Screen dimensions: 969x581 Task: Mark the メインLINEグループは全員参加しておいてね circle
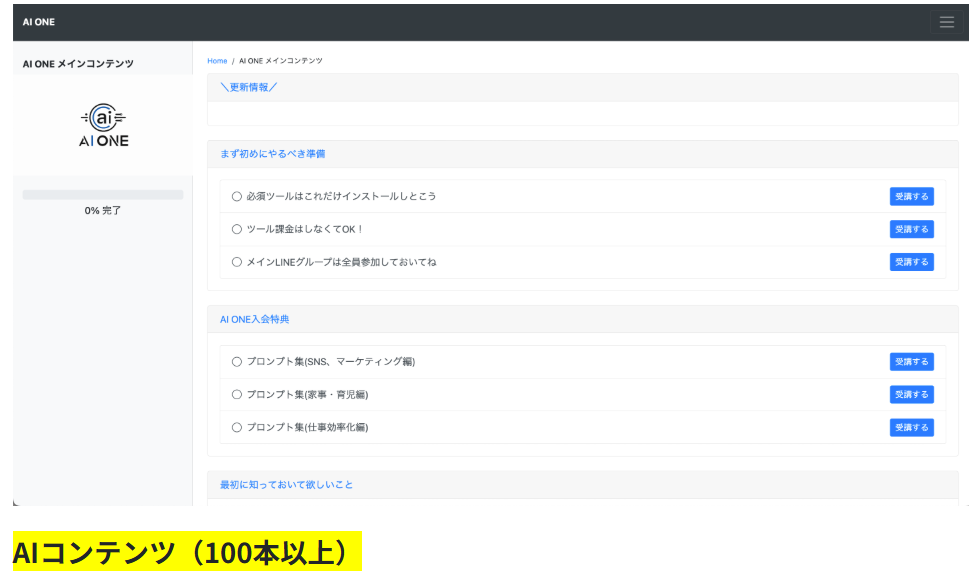tap(237, 262)
